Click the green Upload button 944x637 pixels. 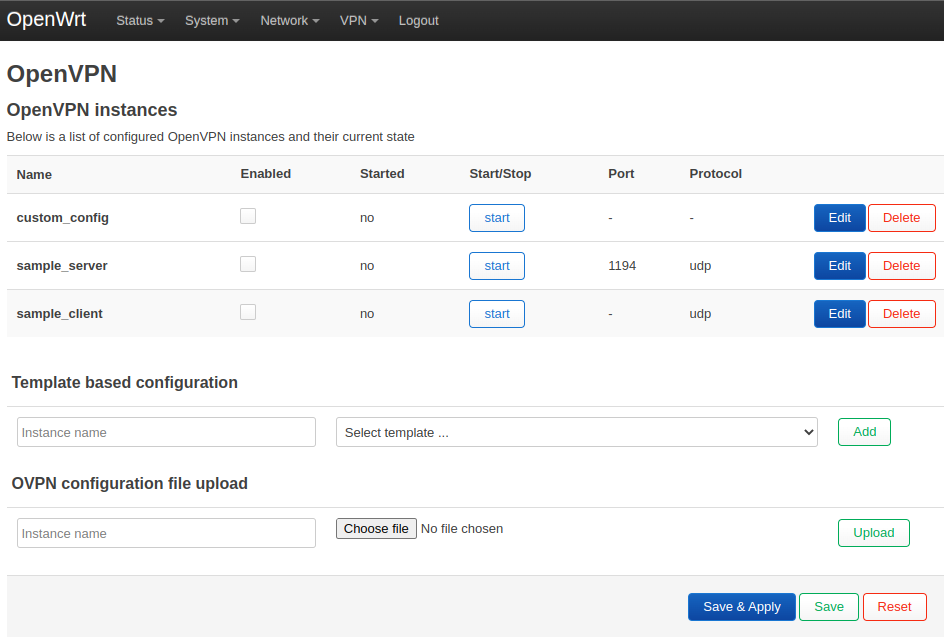[873, 533]
